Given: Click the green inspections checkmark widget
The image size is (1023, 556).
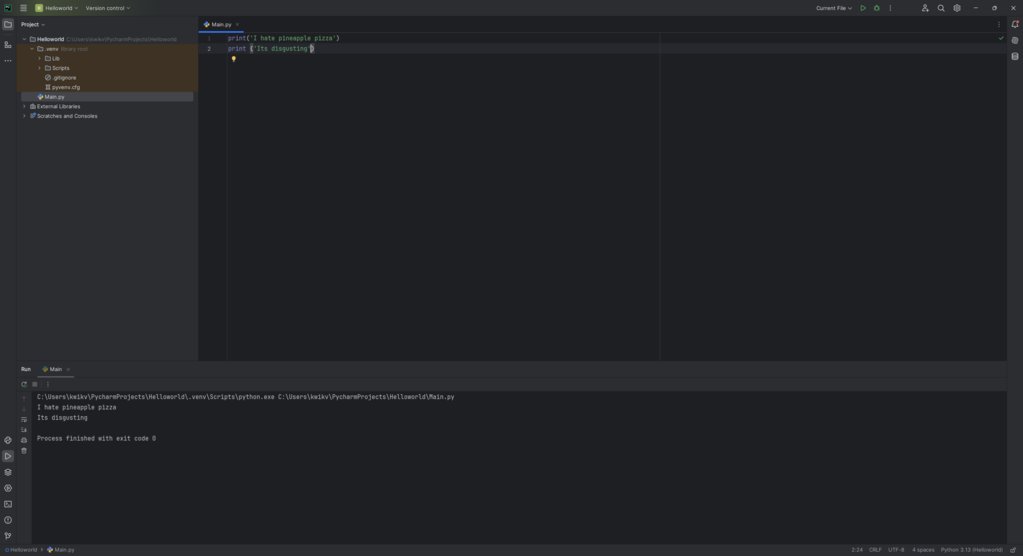Looking at the screenshot, I should coord(1001,38).
